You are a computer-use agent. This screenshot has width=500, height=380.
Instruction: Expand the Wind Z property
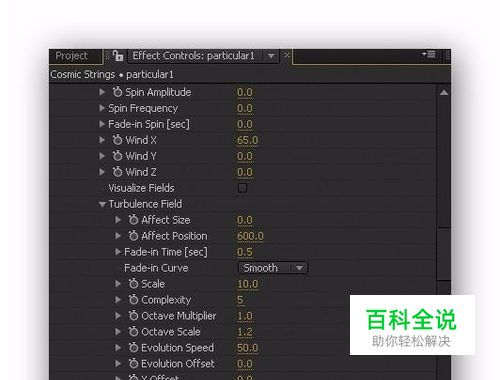click(x=102, y=172)
